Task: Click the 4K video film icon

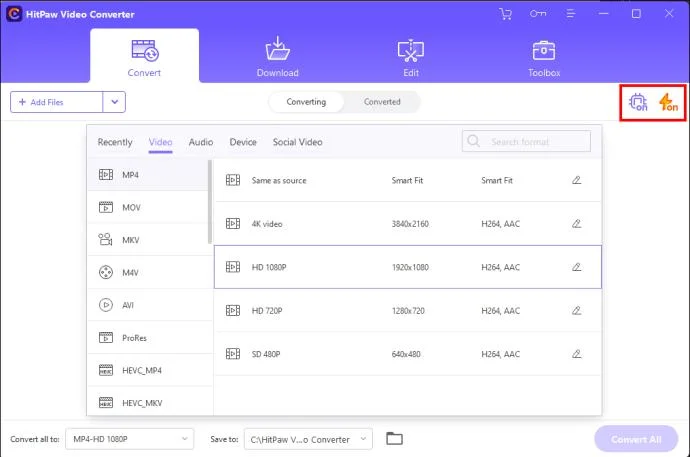Action: 233,223
